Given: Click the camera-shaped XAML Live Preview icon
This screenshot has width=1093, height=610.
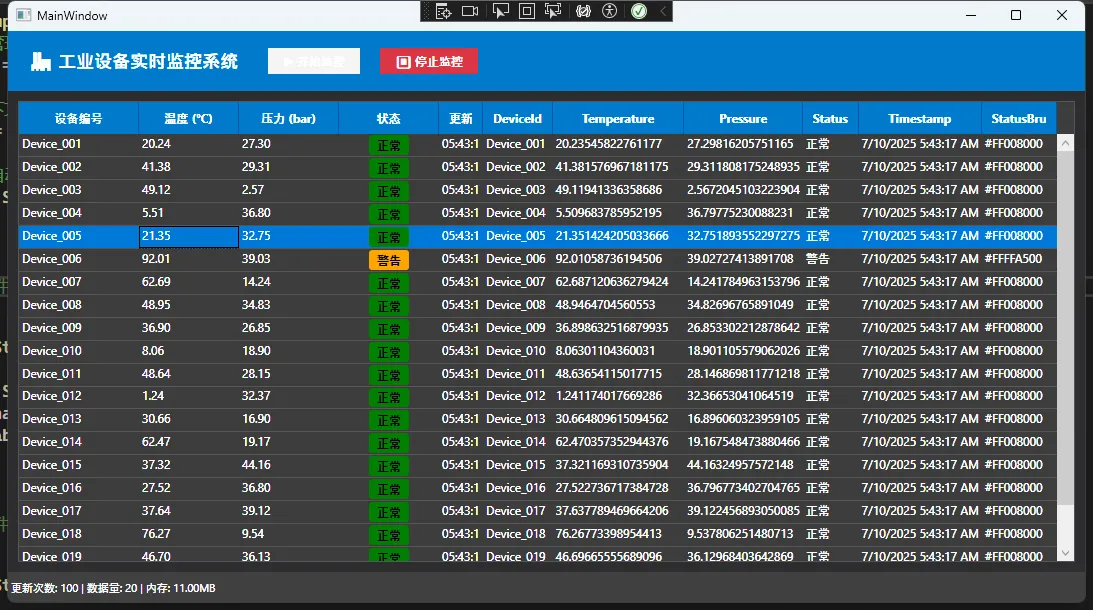Looking at the screenshot, I should tap(469, 11).
